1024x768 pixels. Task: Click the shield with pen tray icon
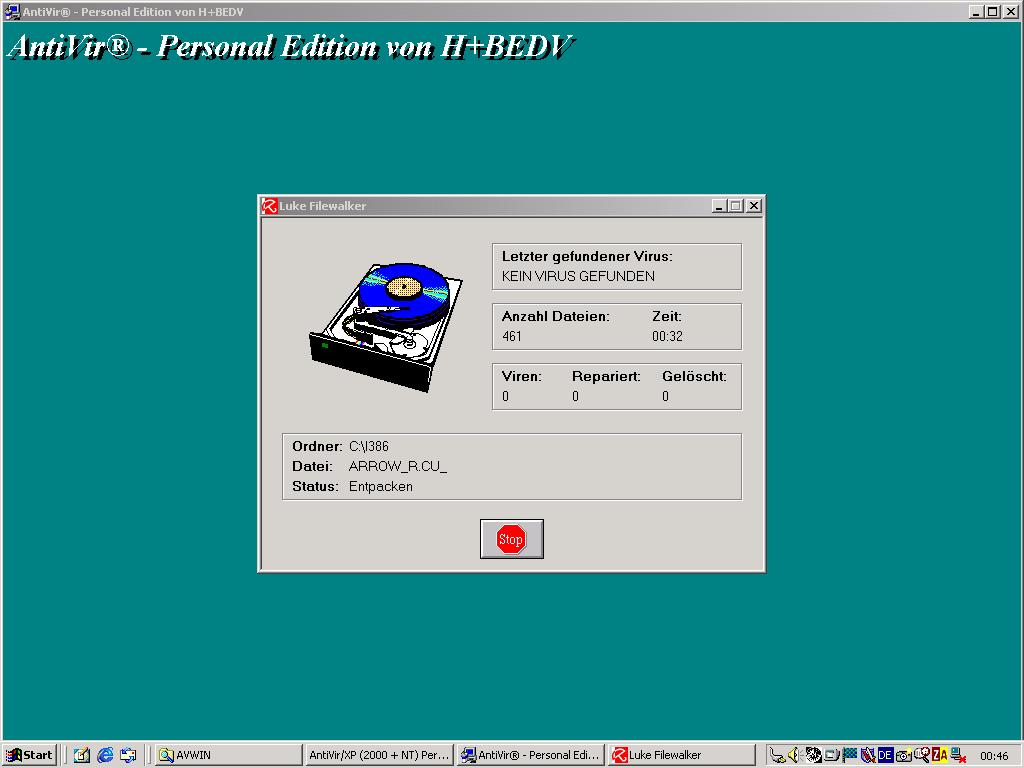867,756
